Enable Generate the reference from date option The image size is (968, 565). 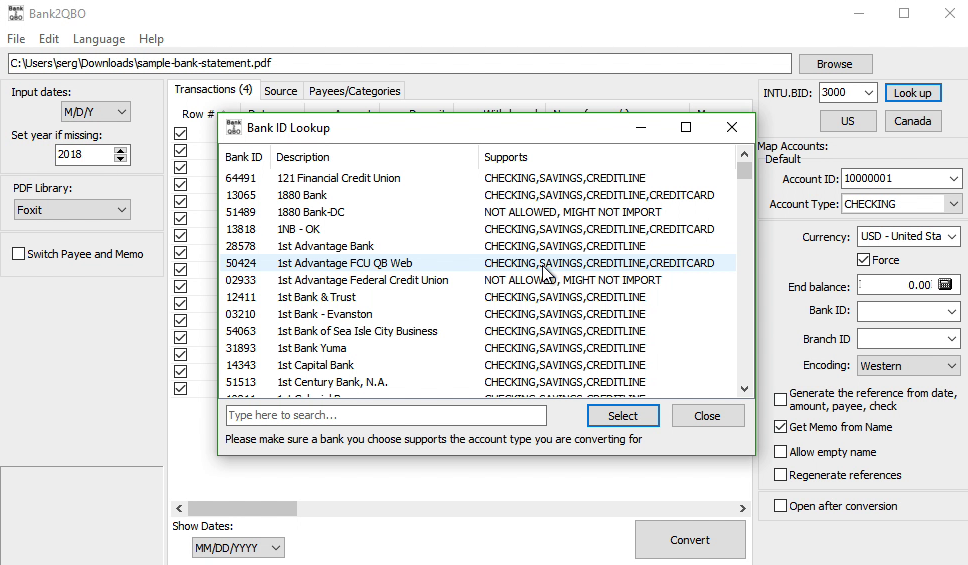click(780, 400)
